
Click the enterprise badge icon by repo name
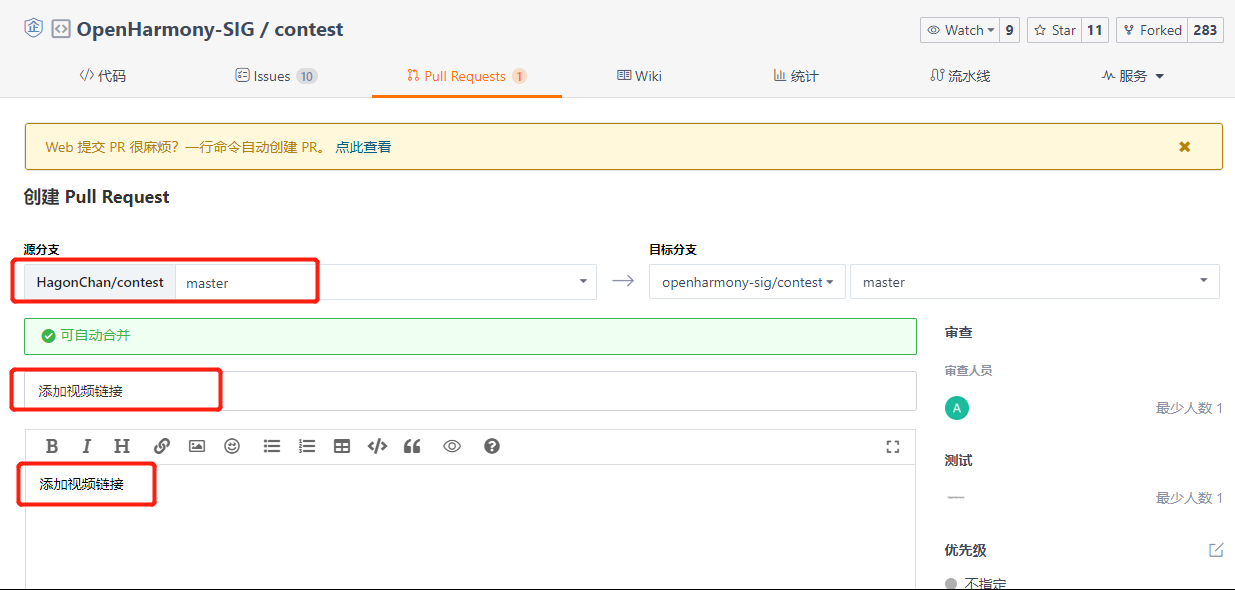34,29
